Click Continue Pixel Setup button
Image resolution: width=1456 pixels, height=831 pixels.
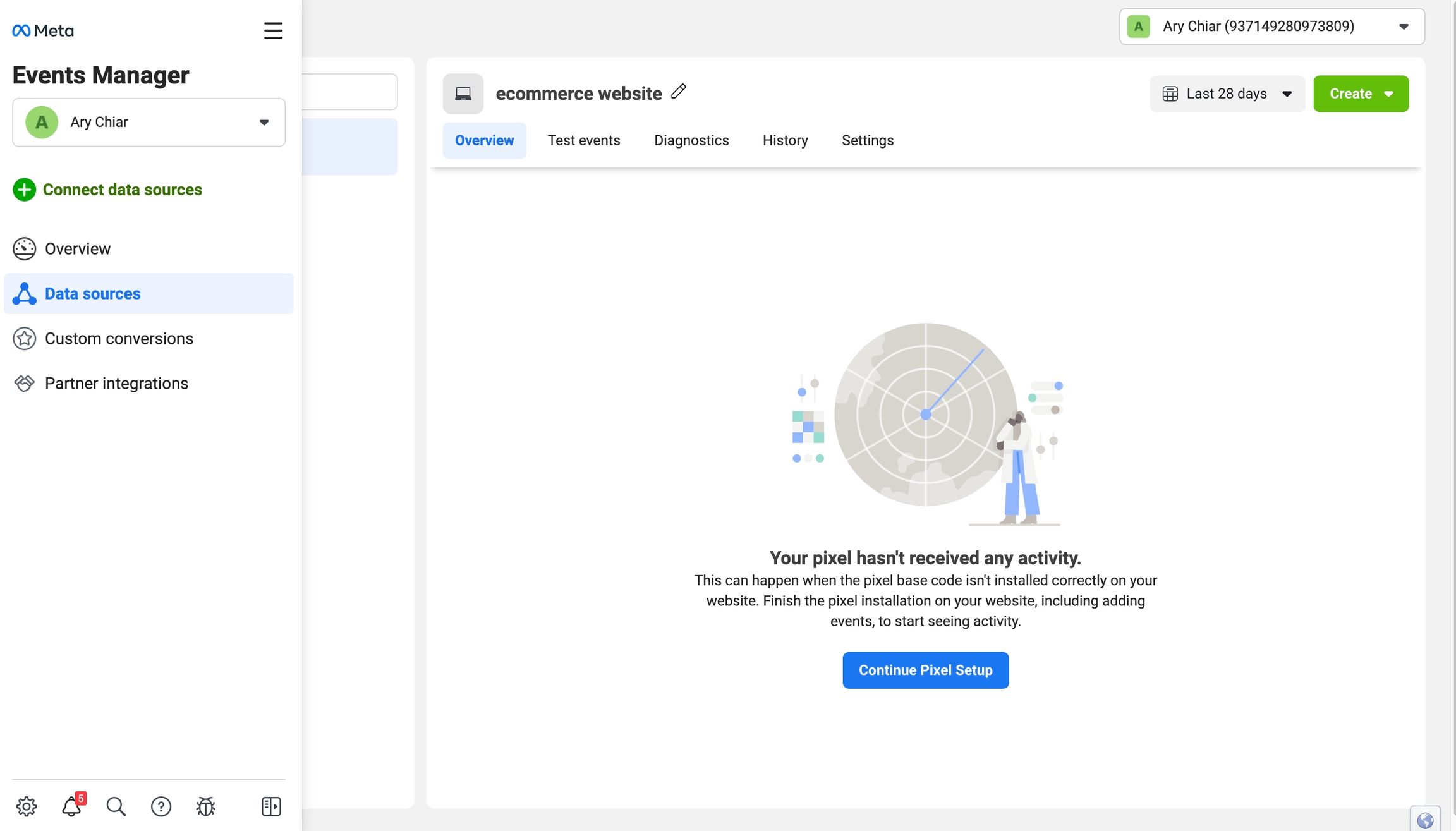925,670
